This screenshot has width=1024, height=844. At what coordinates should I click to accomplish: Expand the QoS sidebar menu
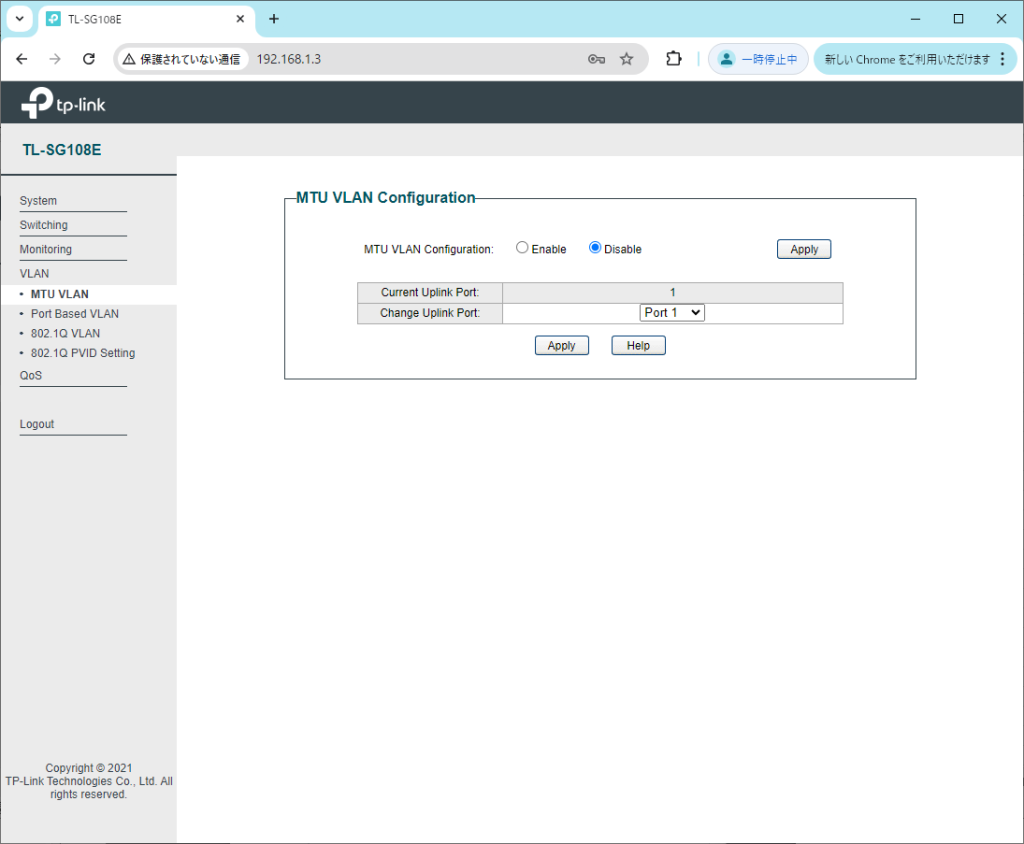point(31,376)
